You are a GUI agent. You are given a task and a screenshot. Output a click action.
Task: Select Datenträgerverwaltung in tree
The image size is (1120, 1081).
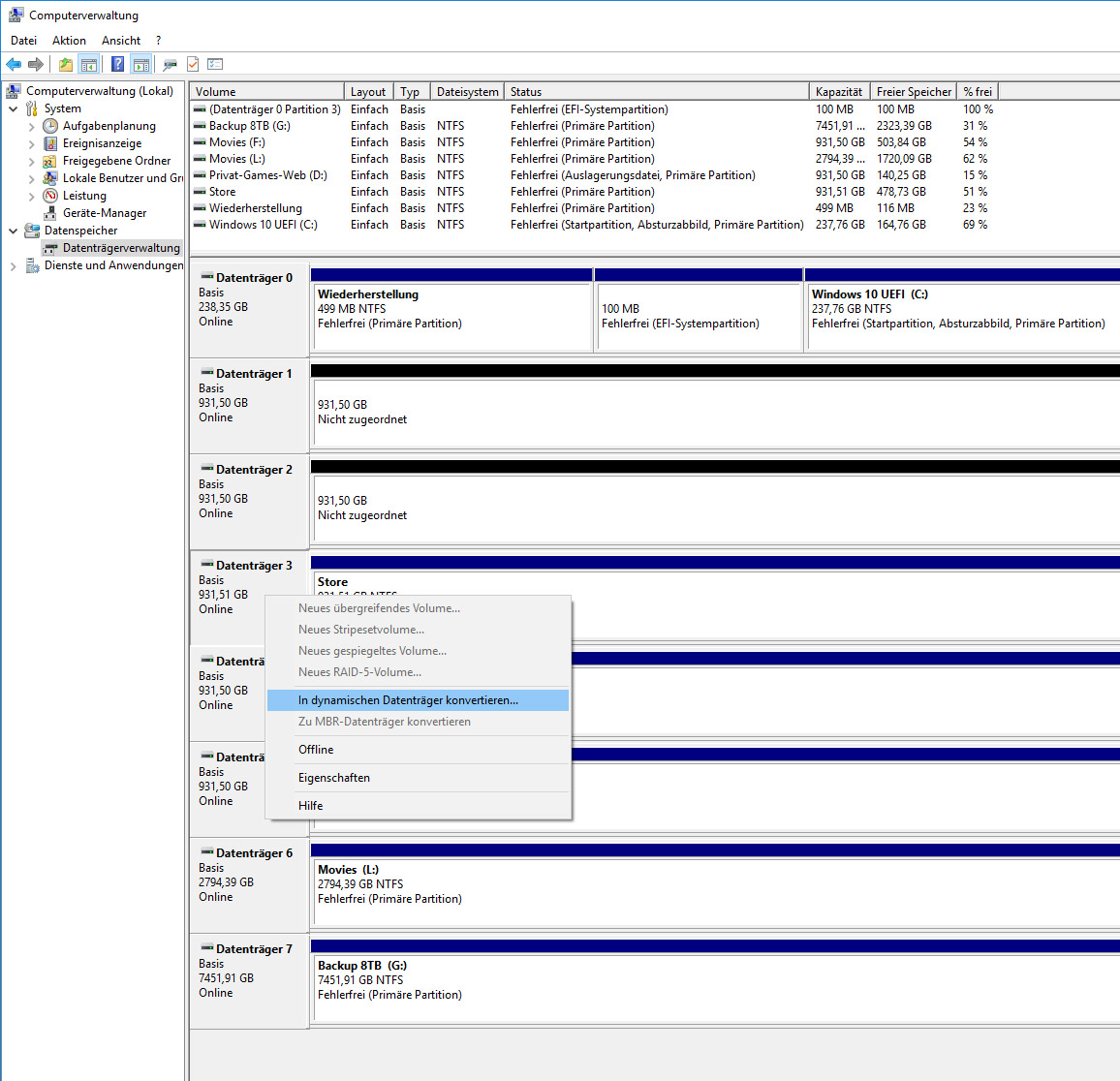[x=121, y=248]
